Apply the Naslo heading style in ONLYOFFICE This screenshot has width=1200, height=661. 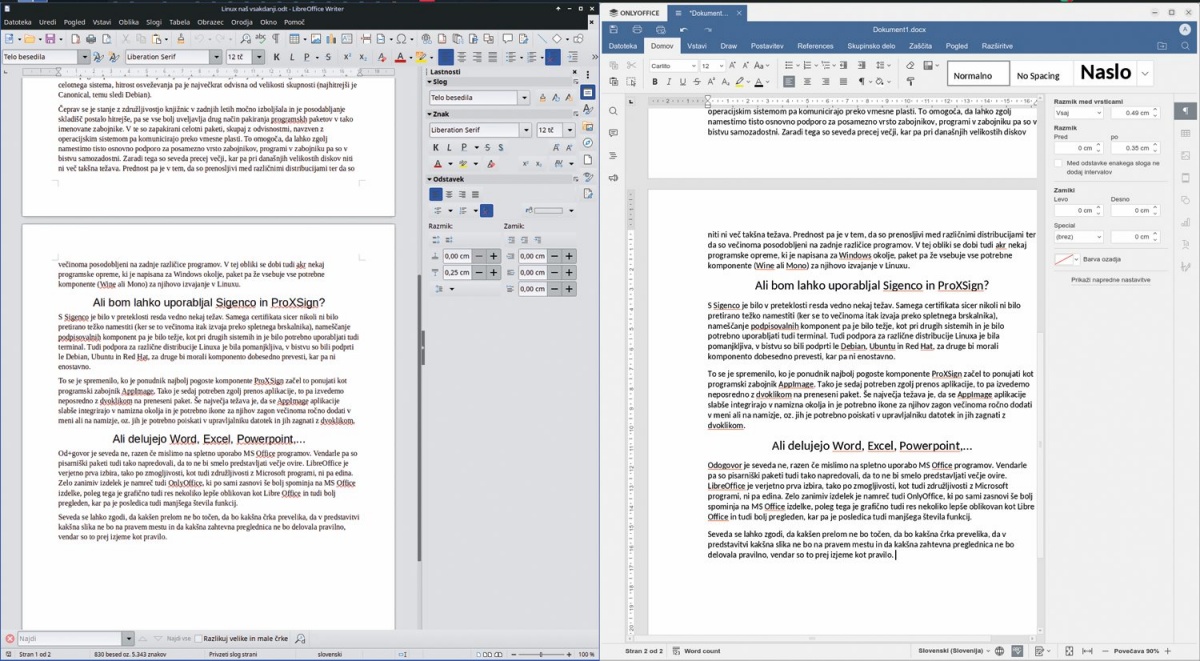1104,74
